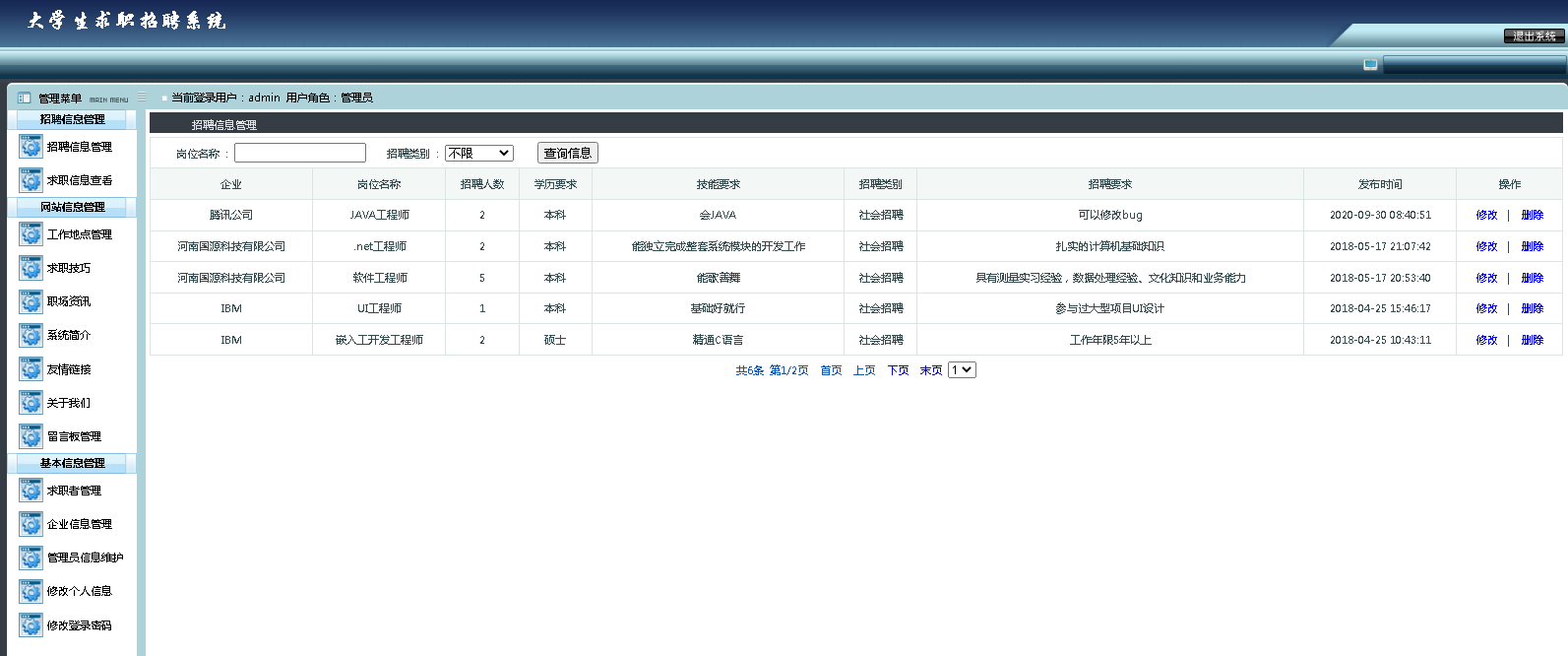This screenshot has width=1568, height=656.
Task: Click the 腾讯公司 company cell
Action: pos(231,215)
